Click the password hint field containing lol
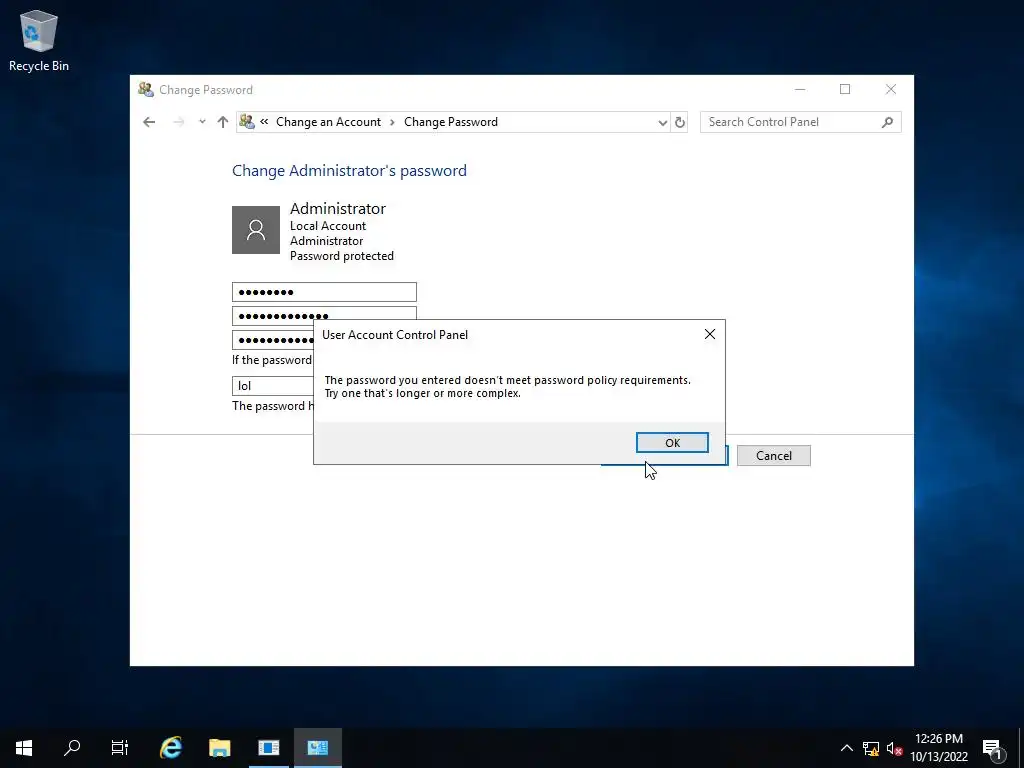 point(273,386)
